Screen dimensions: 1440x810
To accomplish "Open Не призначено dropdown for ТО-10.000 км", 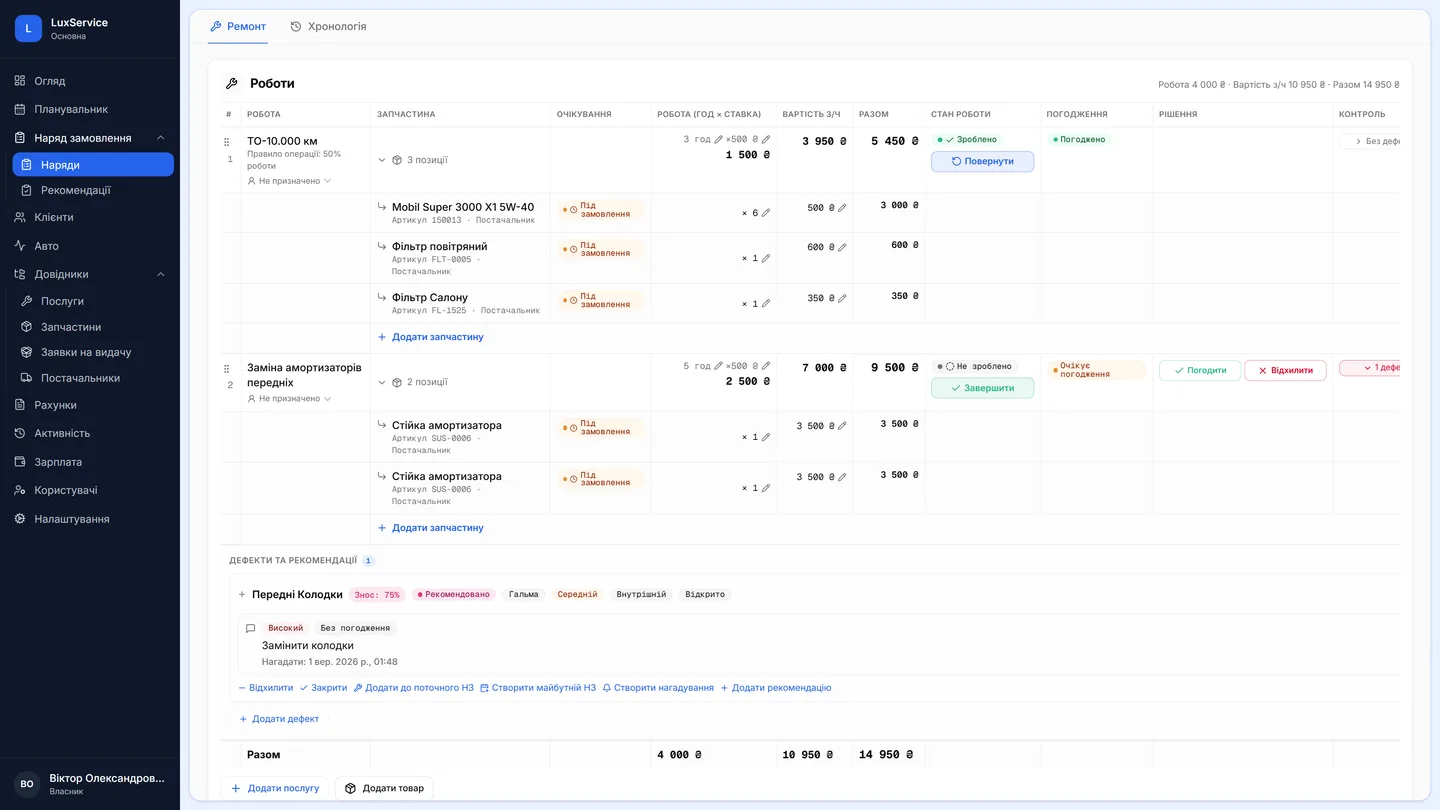I will [289, 181].
